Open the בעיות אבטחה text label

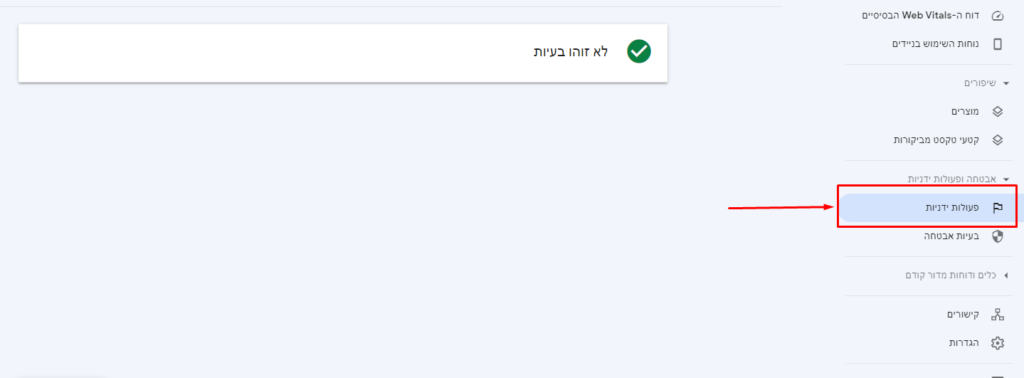952,236
